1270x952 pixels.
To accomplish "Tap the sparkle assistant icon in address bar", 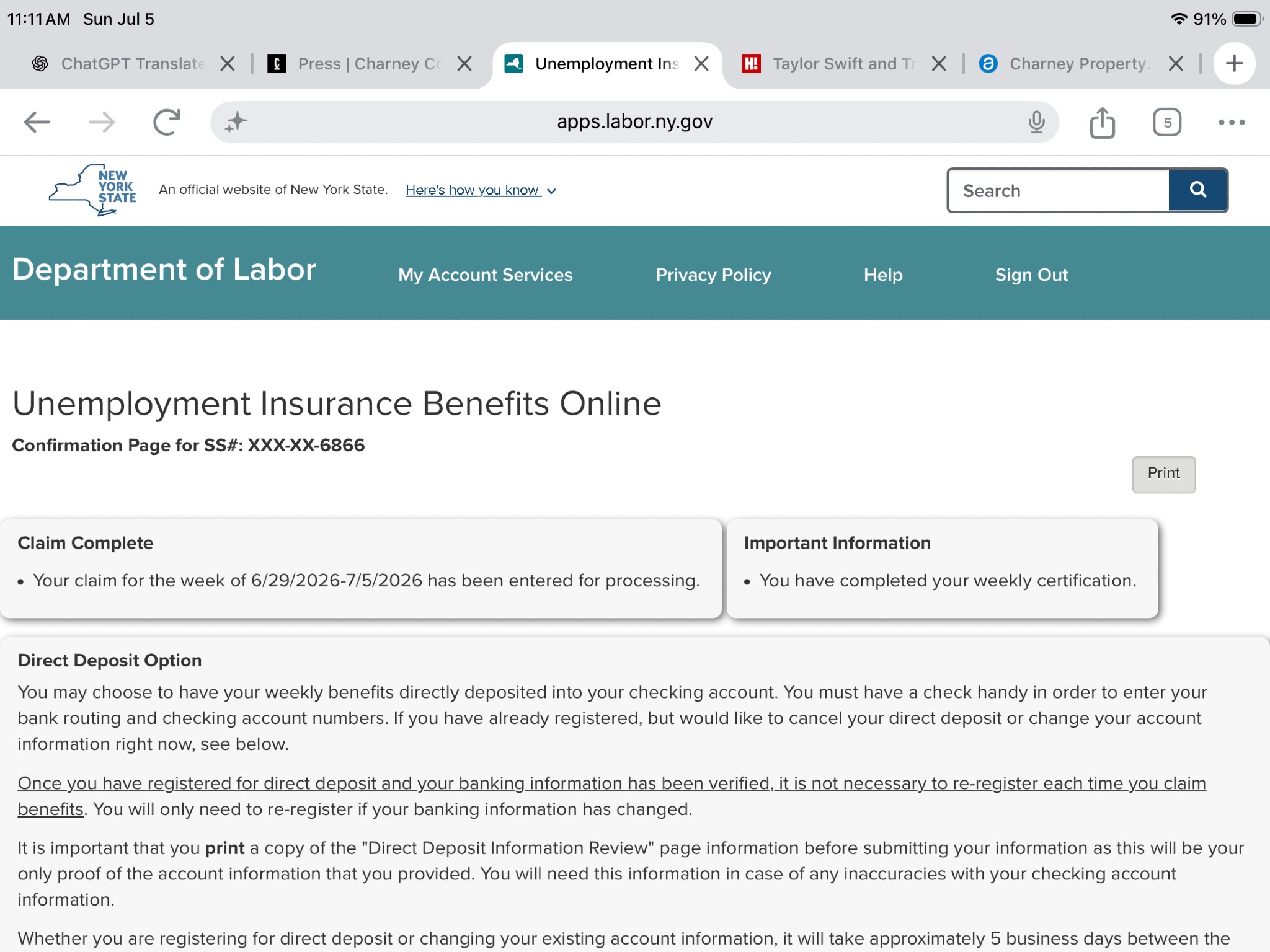I will tap(236, 122).
